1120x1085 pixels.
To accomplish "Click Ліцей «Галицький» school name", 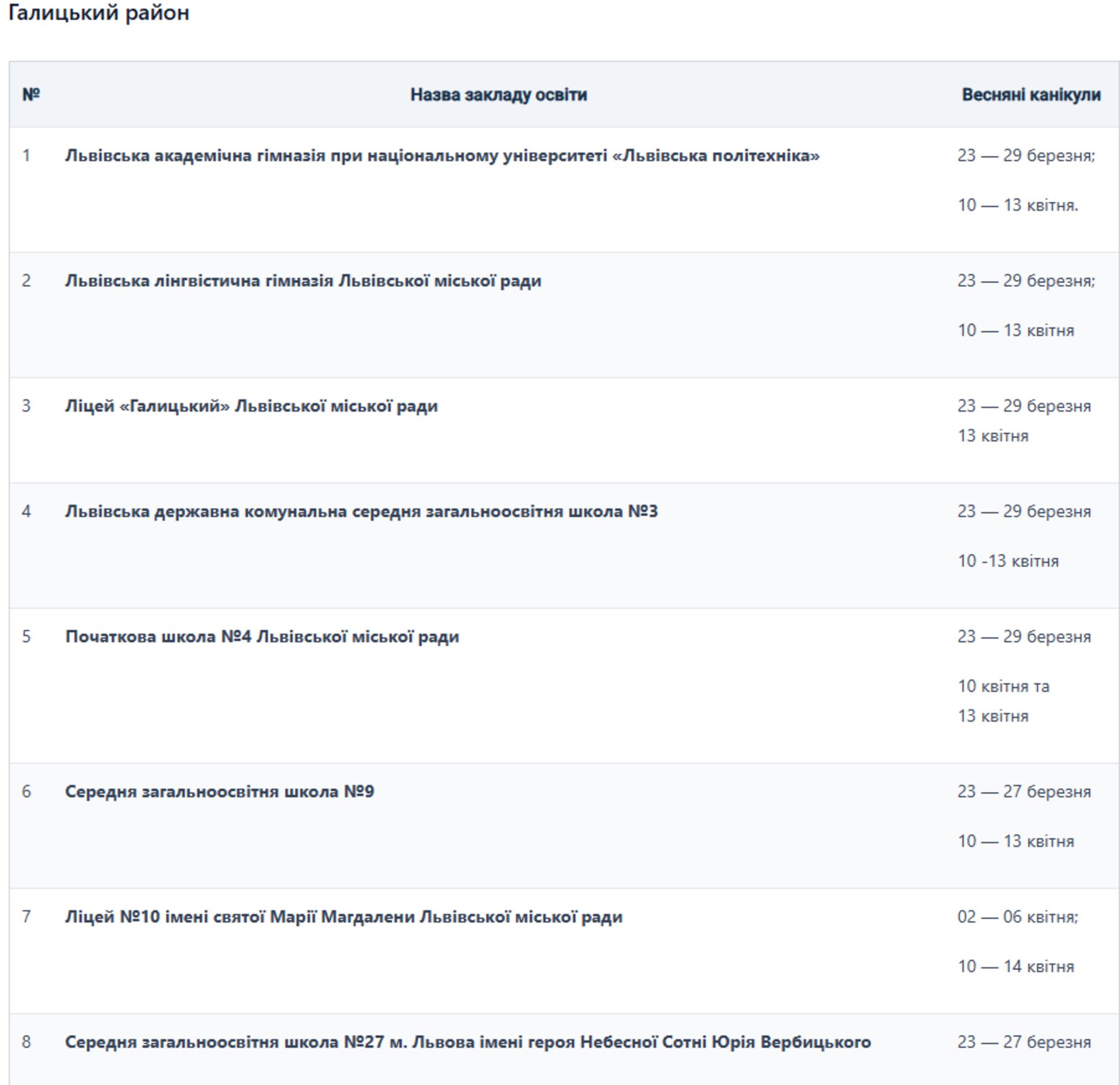I will [251, 406].
